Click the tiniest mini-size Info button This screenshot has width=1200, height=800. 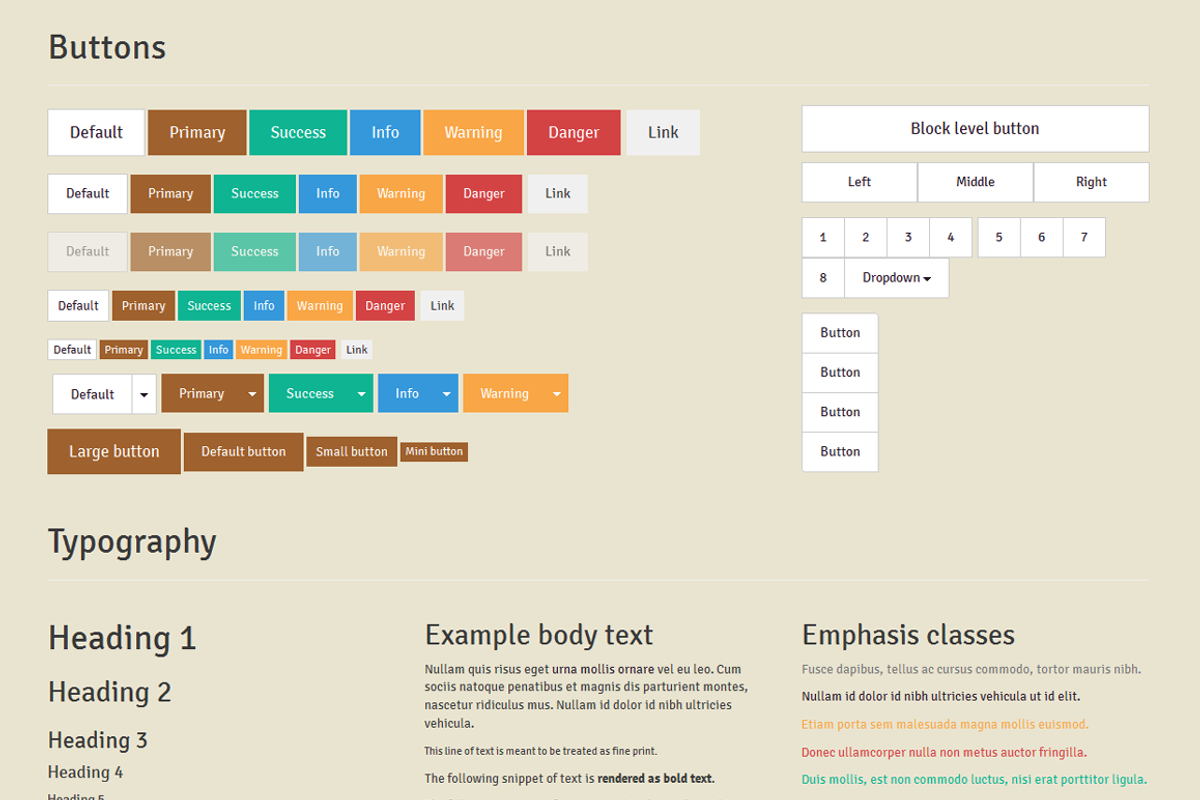click(x=219, y=350)
